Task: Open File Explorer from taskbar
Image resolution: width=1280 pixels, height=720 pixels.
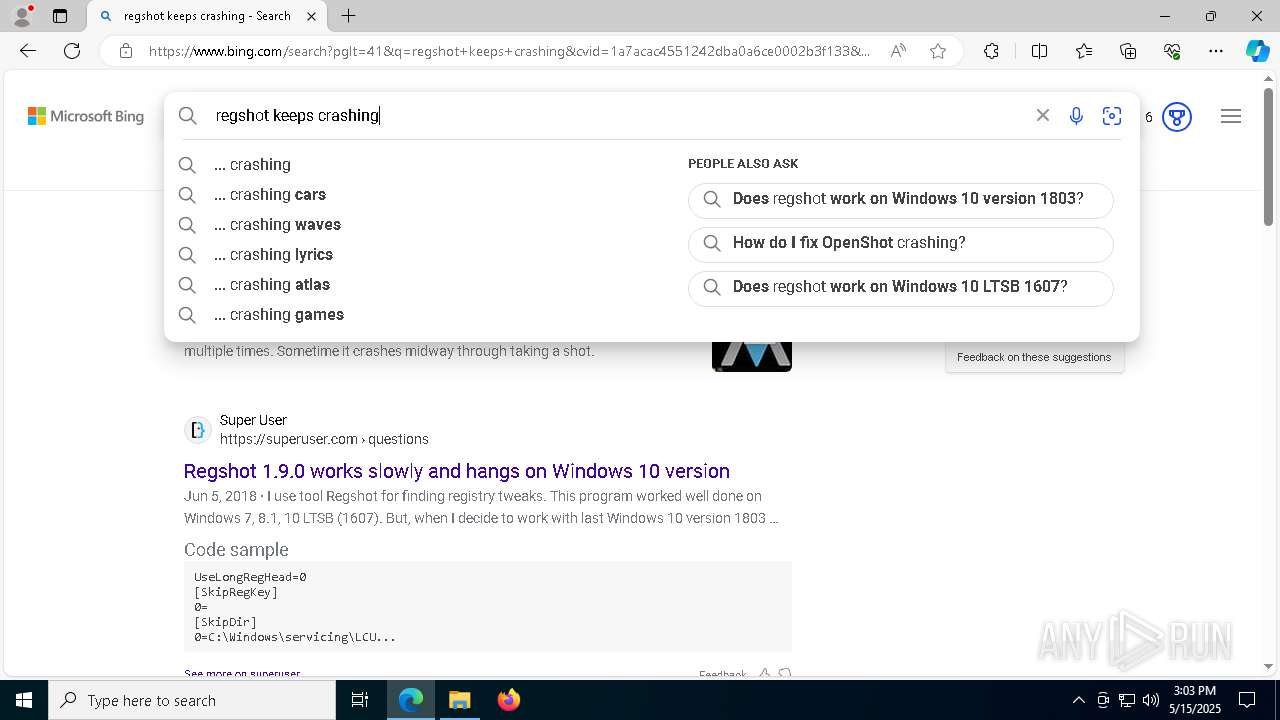Action: coord(459,700)
